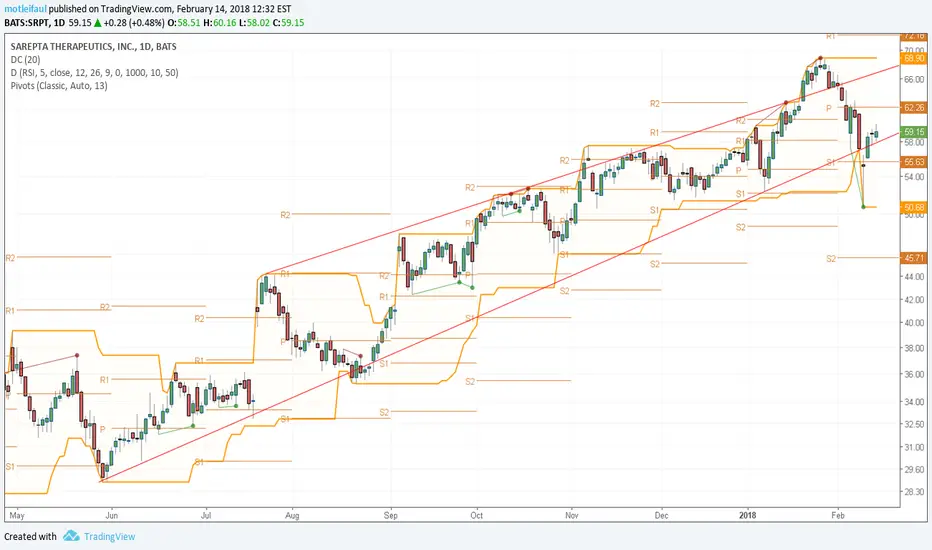The height and width of the screenshot is (550, 932).
Task: Click the D (RSI, 5, close...) indicator legend
Action: pyautogui.click(x=94, y=73)
